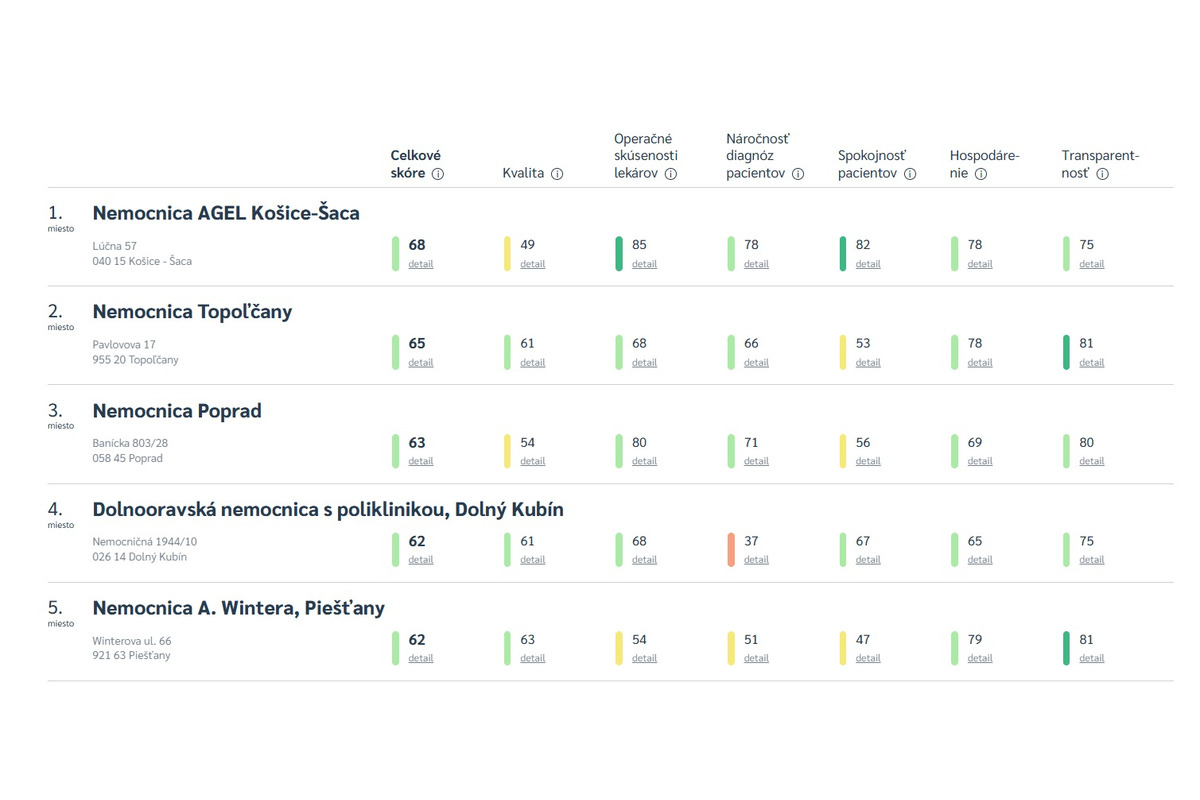Click info icon next to Spokojnosť pacientov
This screenshot has width=1200, height=800.
click(910, 174)
